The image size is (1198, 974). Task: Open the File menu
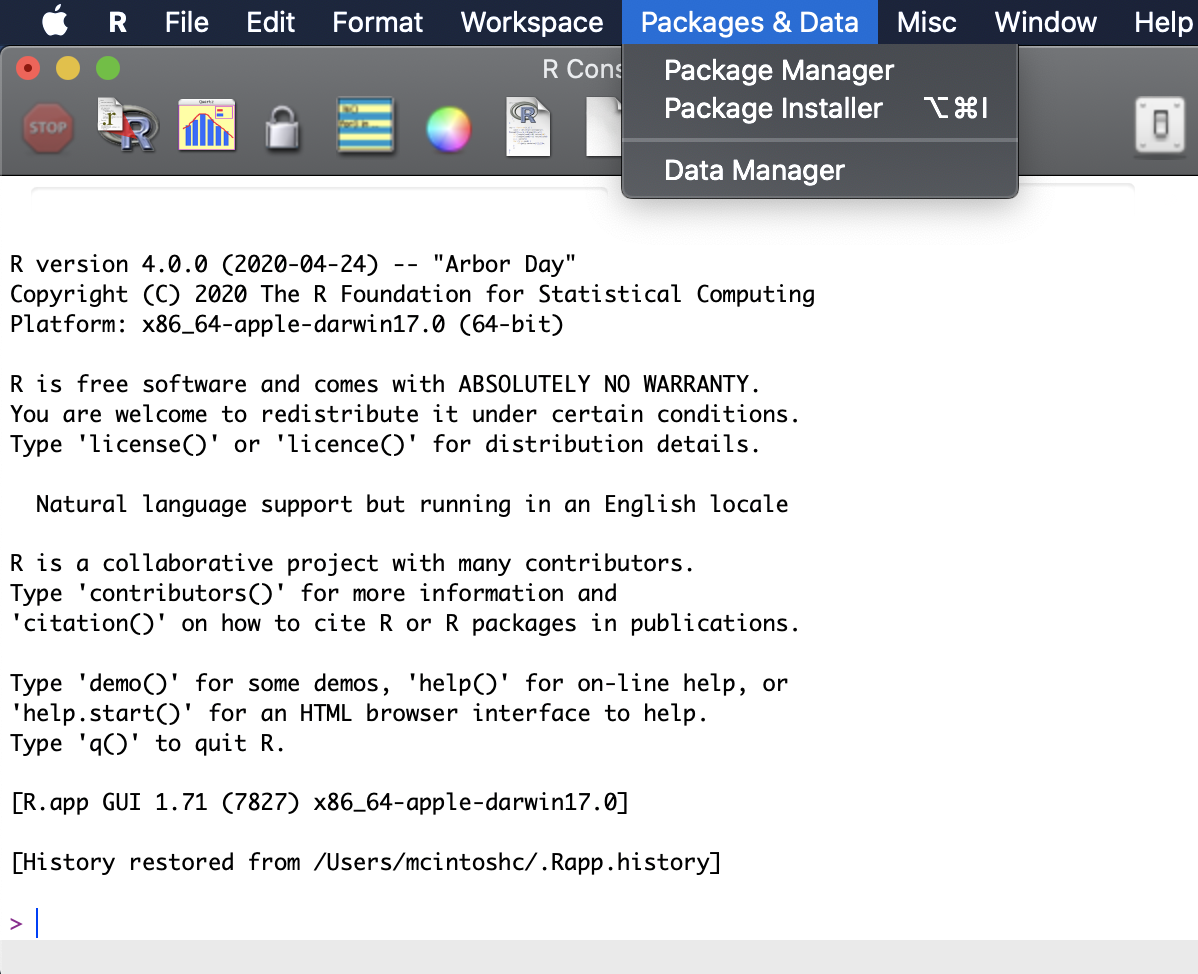186,22
